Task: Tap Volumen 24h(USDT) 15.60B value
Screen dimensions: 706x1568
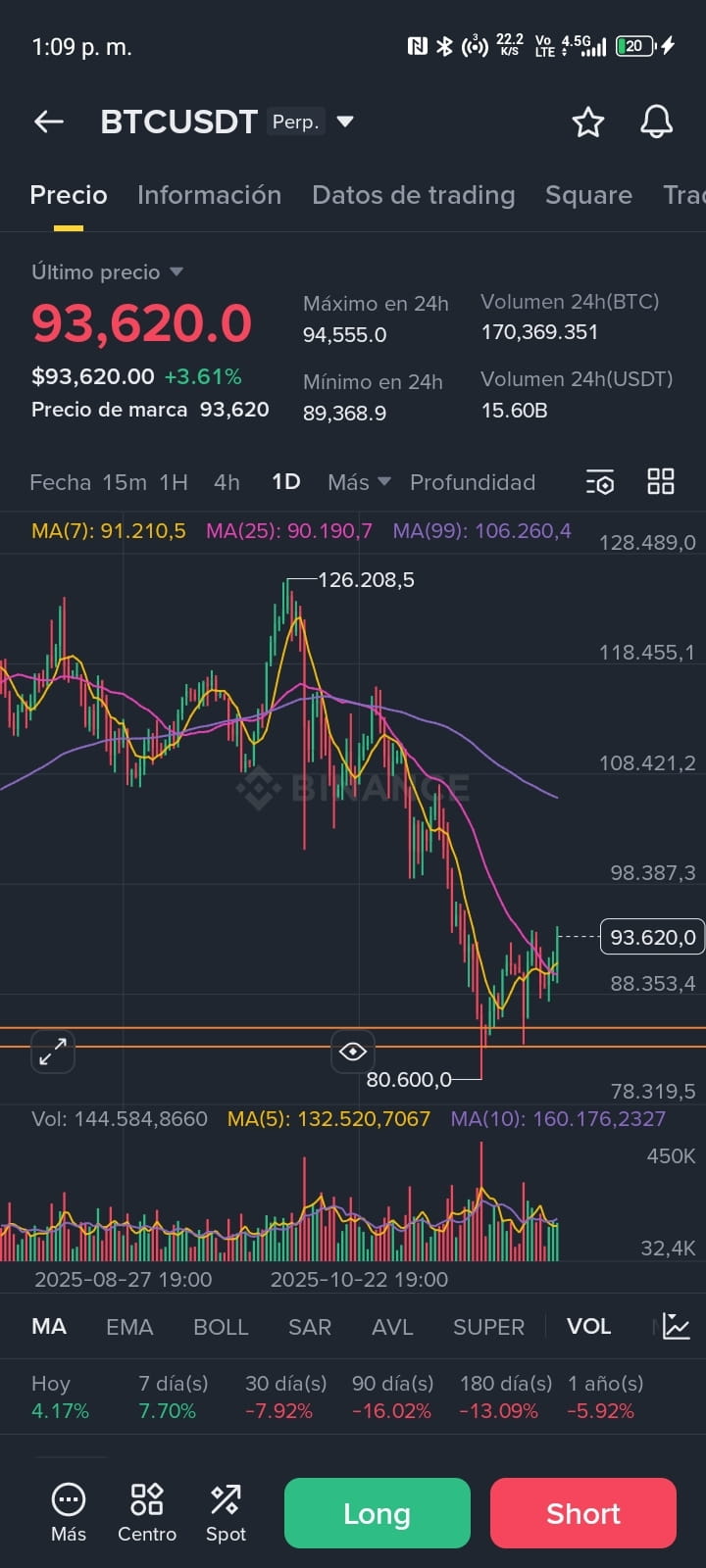Action: 514,411
